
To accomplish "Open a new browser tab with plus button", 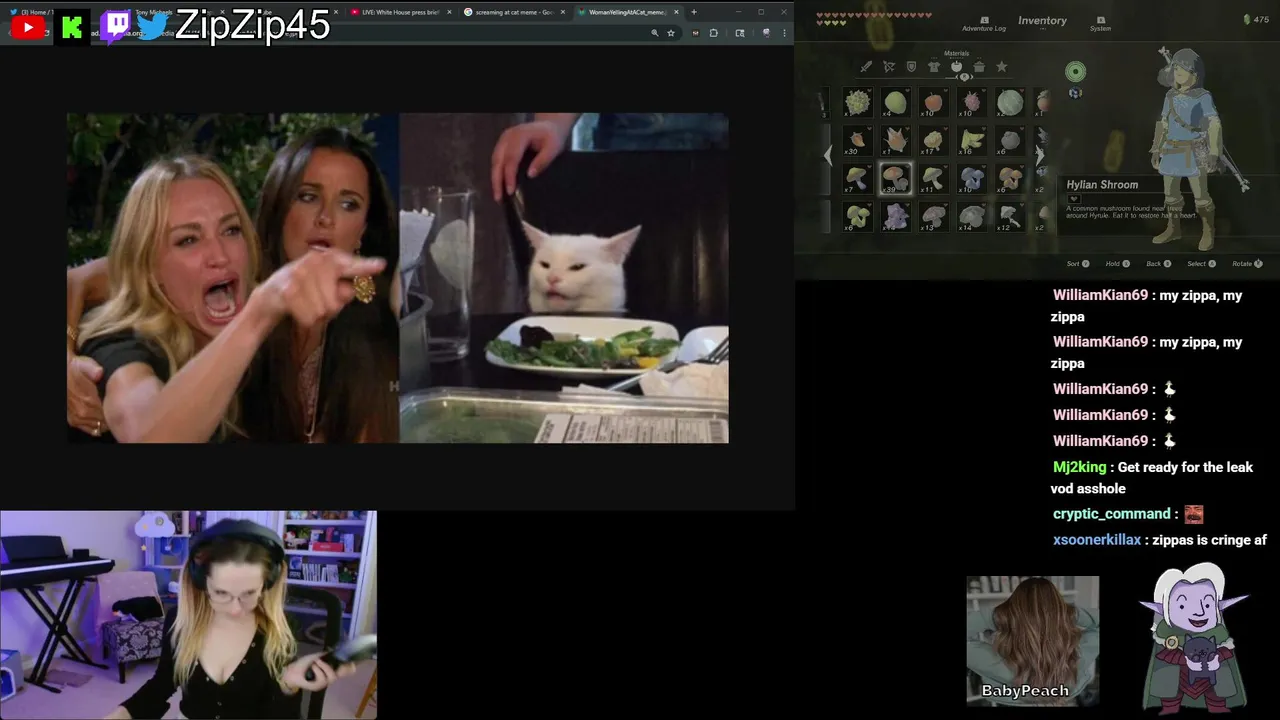I will point(694,12).
